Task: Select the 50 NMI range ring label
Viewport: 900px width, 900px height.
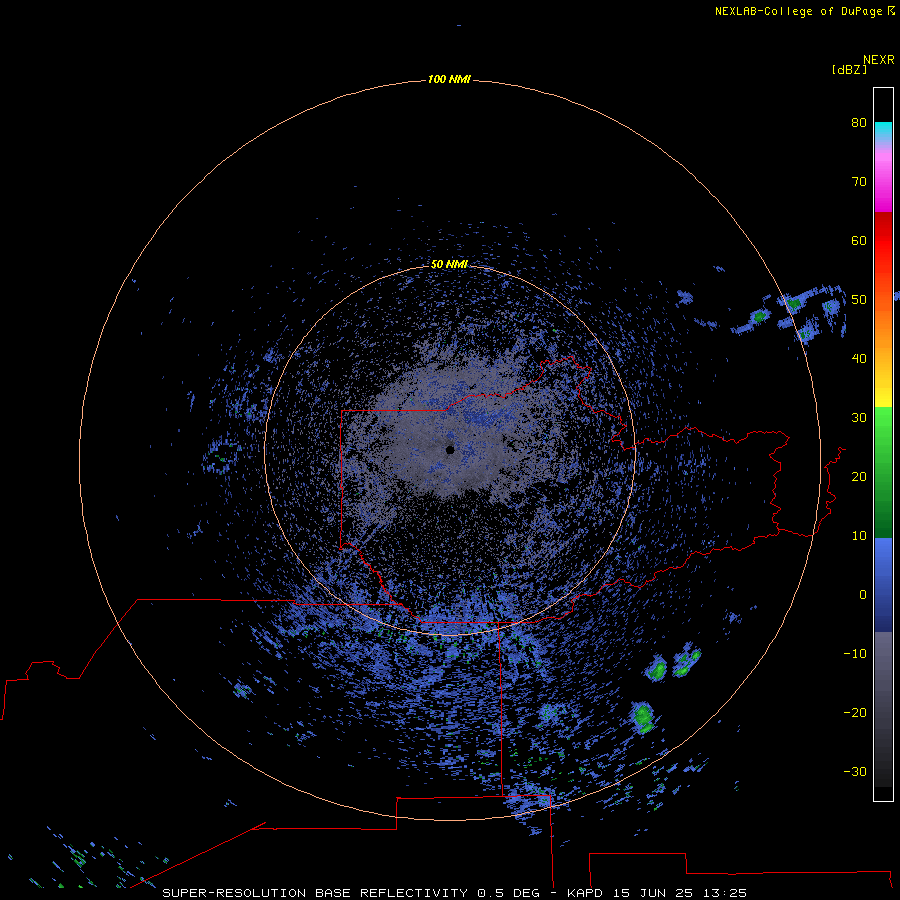Action: tap(449, 264)
